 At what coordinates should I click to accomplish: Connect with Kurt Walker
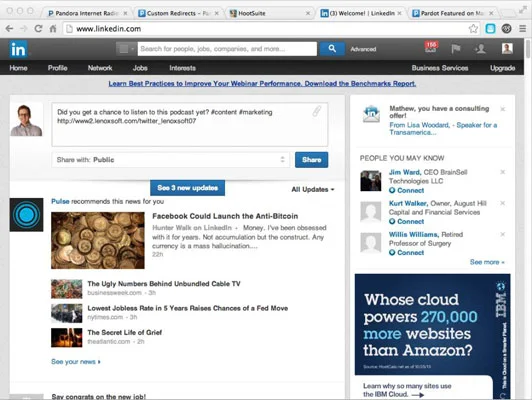pyautogui.click(x=406, y=222)
